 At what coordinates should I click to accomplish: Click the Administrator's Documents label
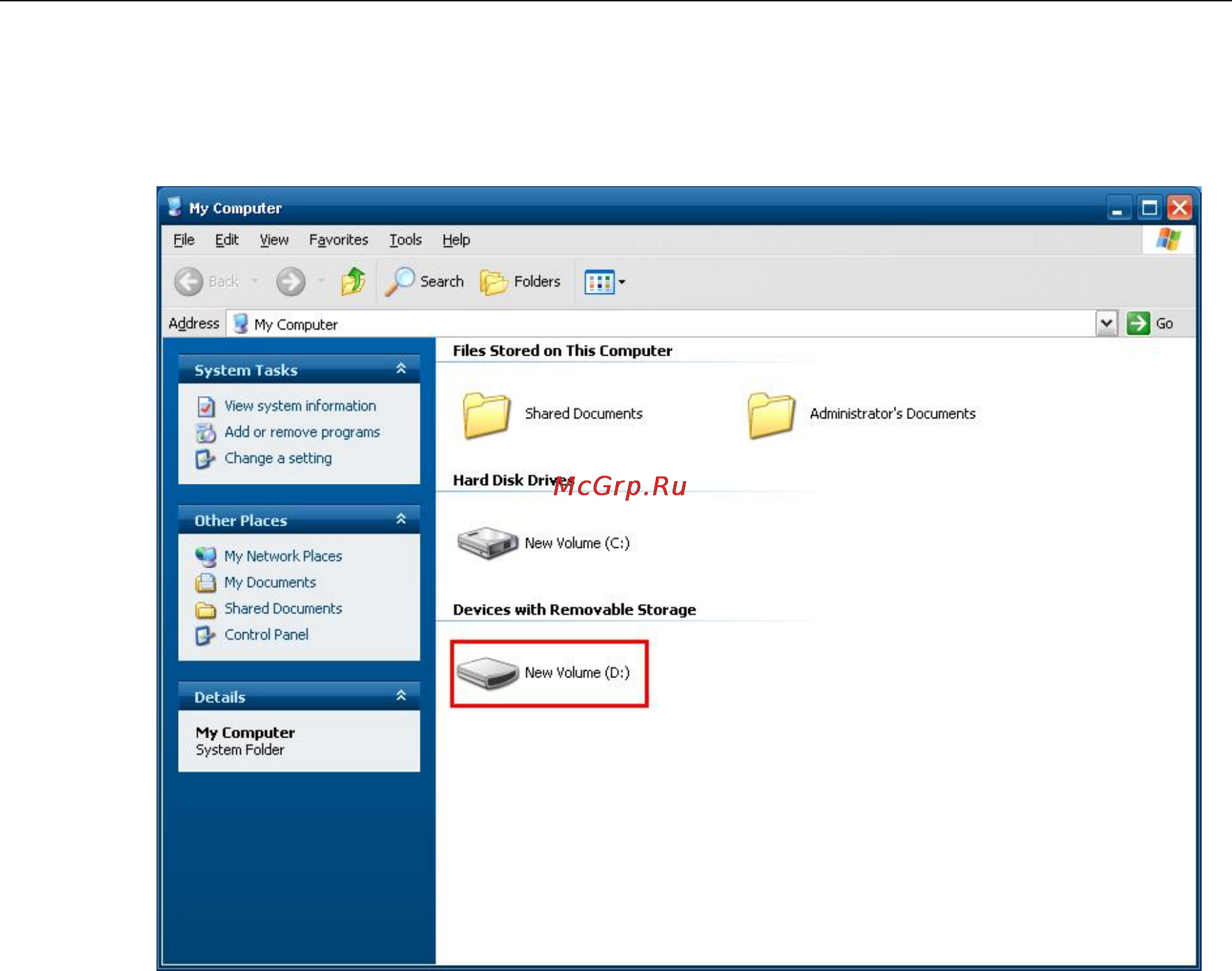[893, 414]
